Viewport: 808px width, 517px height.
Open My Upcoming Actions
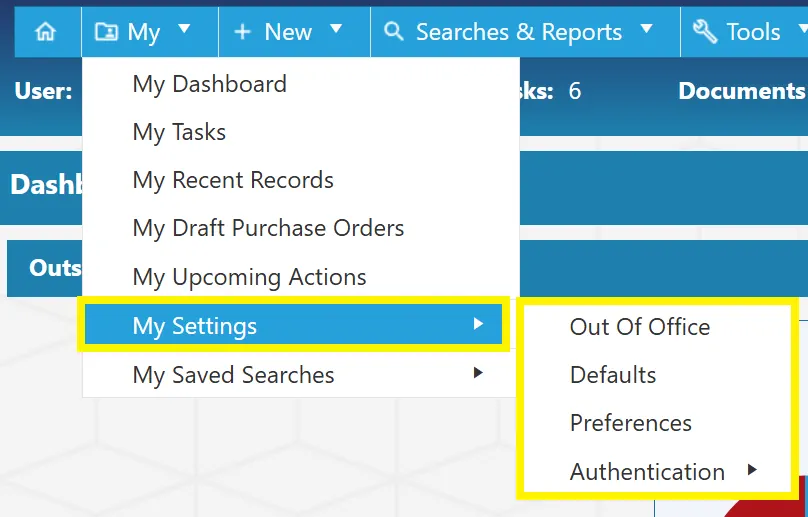tap(301, 277)
